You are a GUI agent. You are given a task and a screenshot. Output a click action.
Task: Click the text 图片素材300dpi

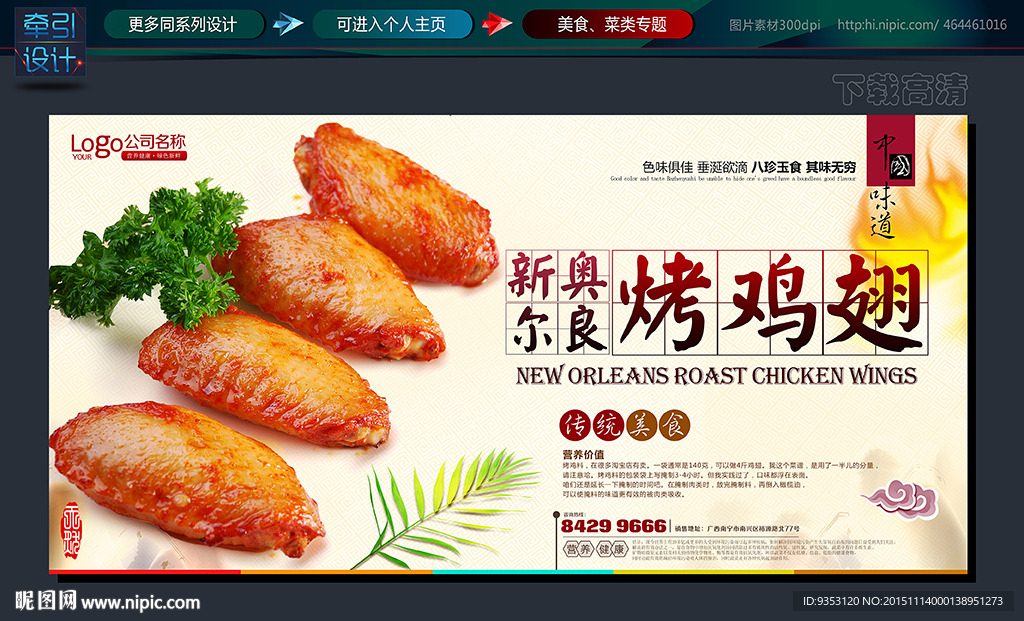click(775, 25)
